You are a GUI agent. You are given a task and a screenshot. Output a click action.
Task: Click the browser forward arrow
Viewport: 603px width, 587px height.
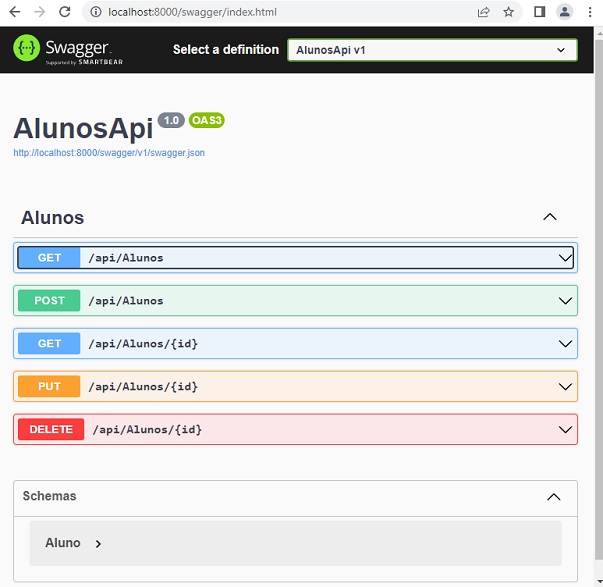pos(40,12)
